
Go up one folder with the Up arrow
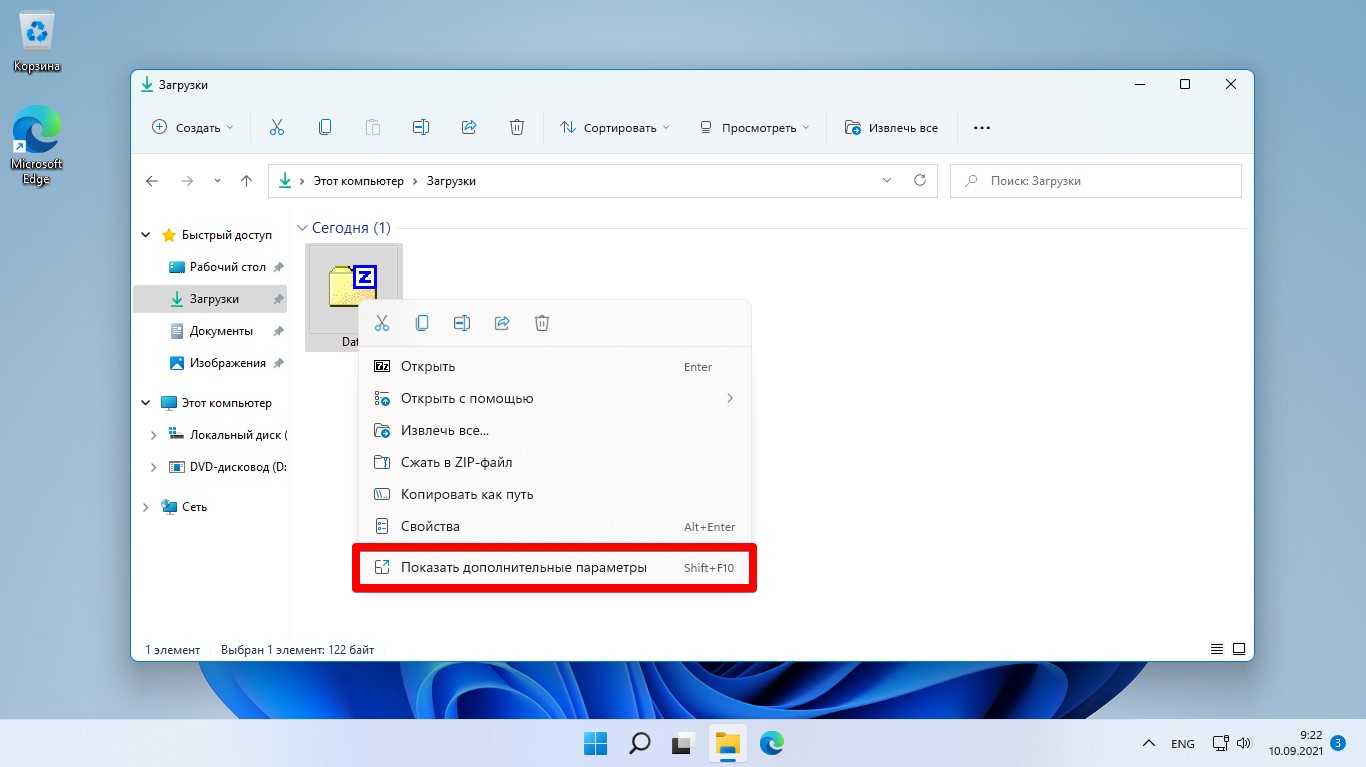(247, 181)
